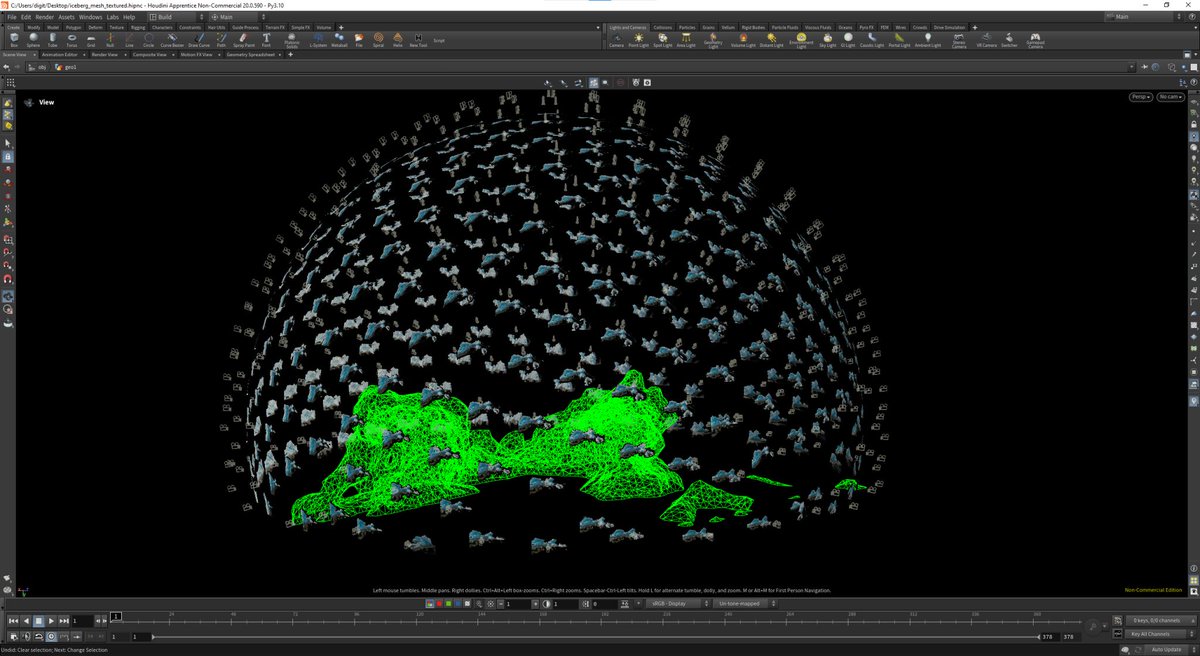Select the Spiral shelf tool
The image size is (1200, 656).
pos(378,40)
